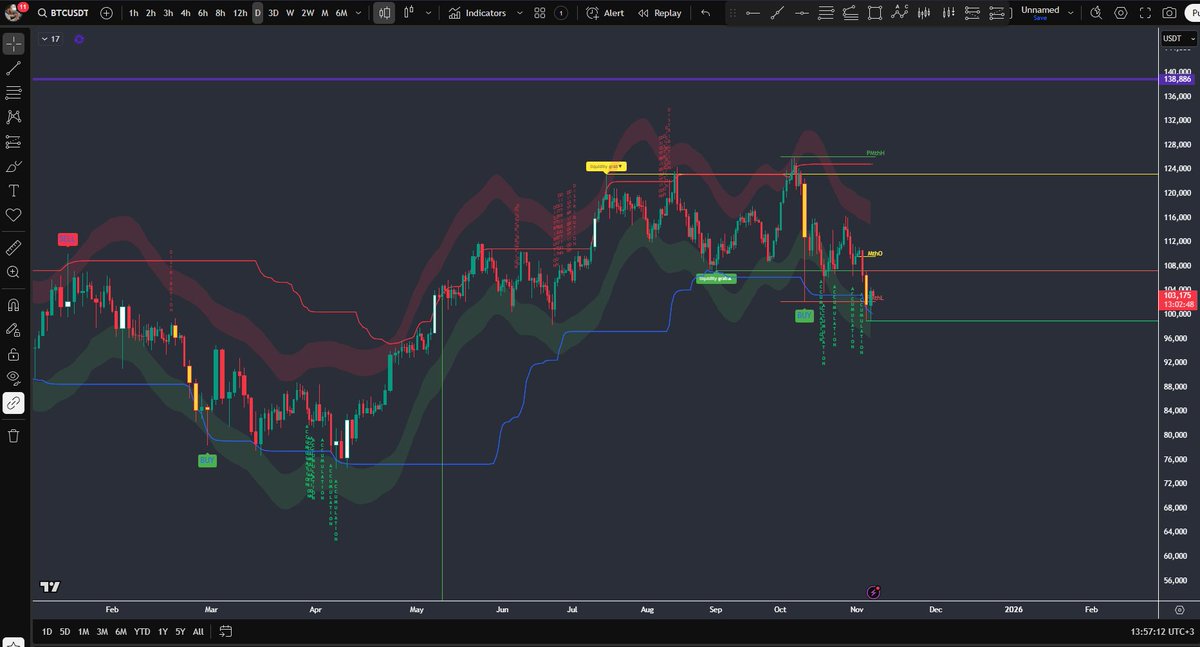Open the Text annotation tool

coord(13,190)
